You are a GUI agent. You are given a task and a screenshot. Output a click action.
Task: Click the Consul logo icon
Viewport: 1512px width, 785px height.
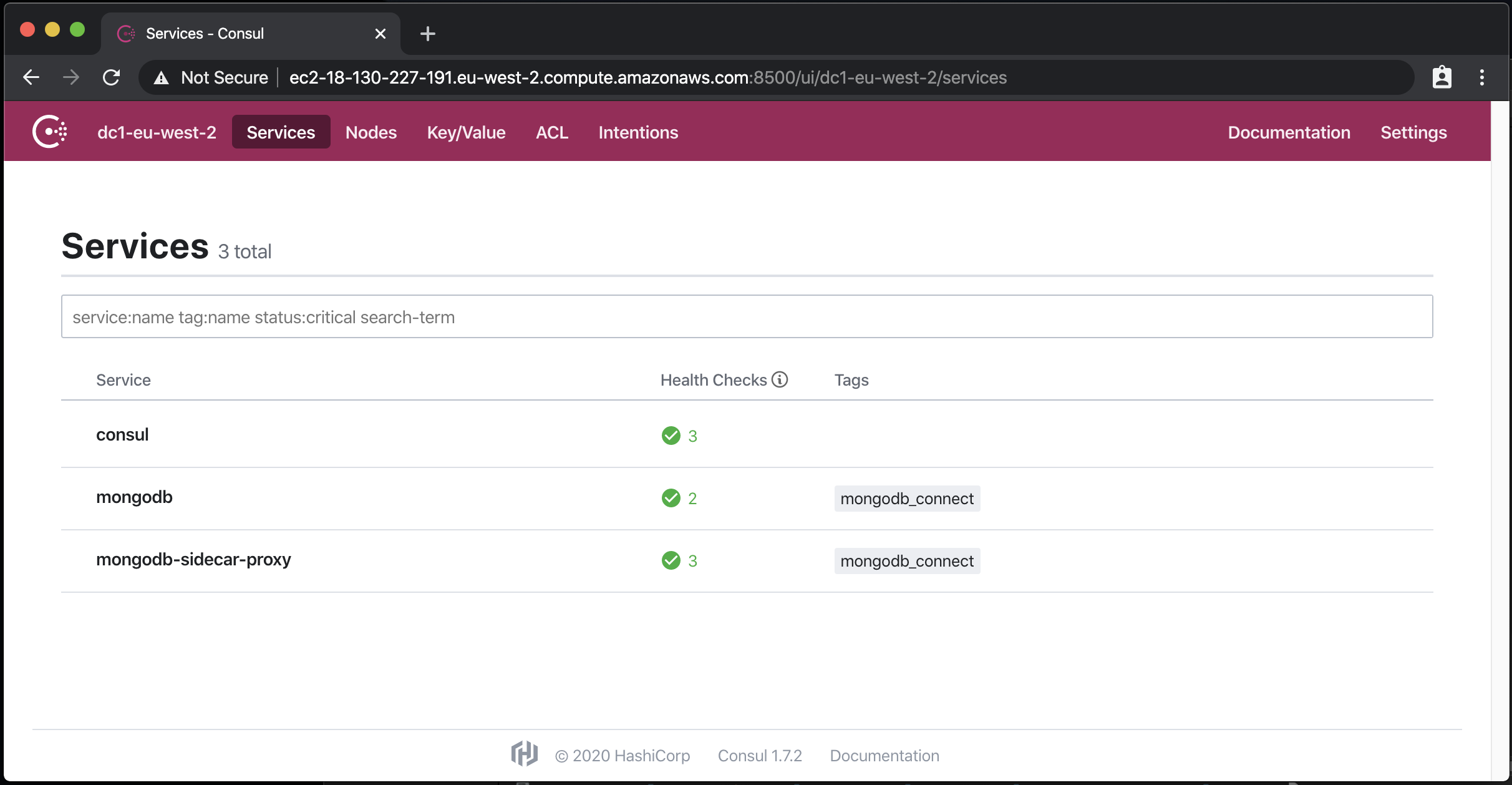(x=50, y=132)
